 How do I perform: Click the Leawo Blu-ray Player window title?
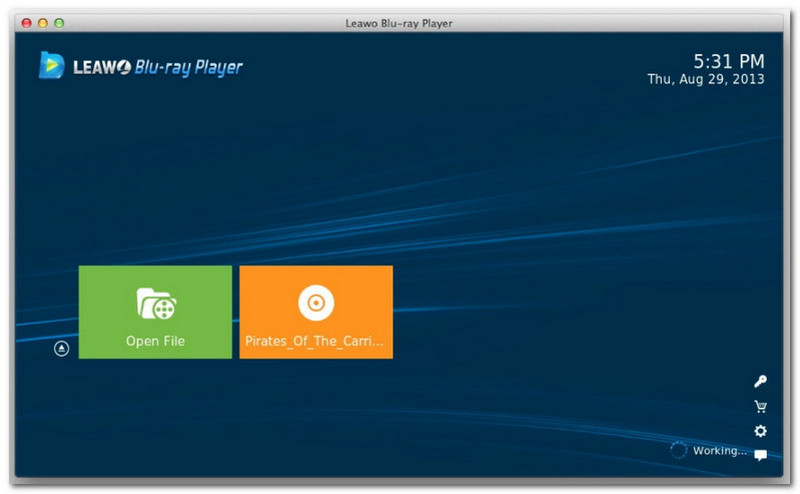point(400,22)
